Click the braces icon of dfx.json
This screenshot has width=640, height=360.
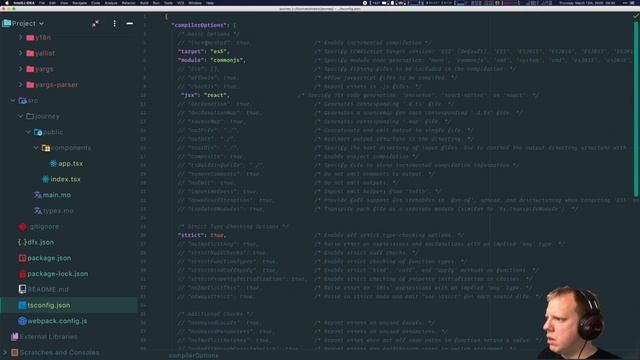coord(22,242)
